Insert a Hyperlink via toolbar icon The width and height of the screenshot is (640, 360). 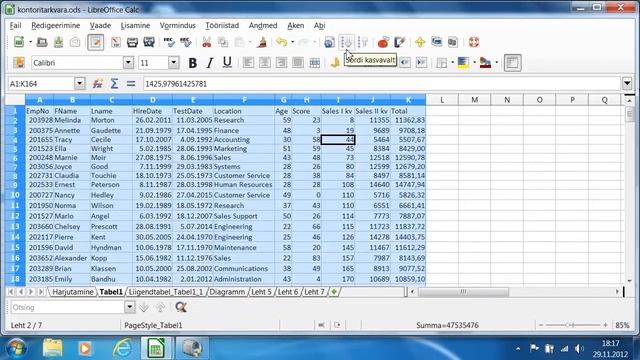coord(329,42)
